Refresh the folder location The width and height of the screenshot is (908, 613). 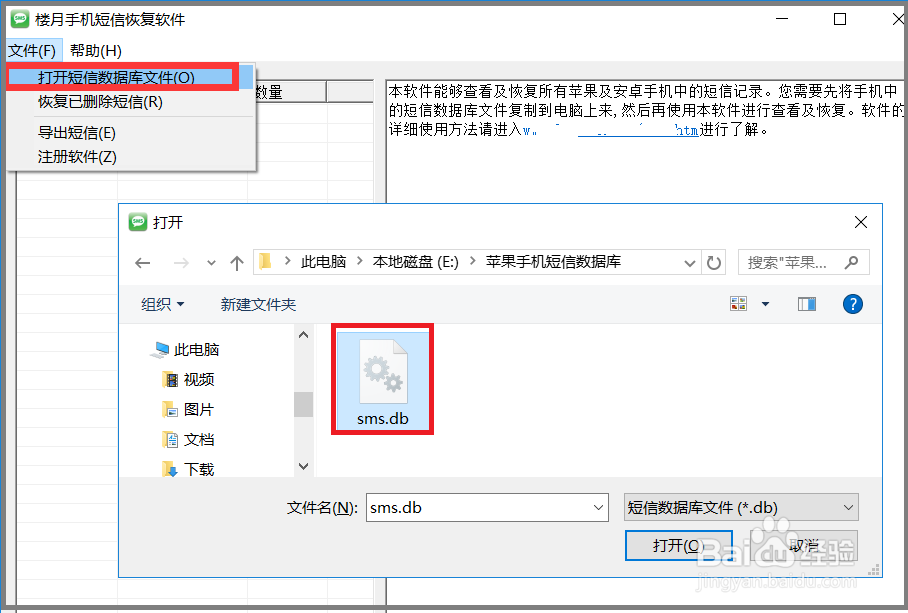[x=713, y=263]
